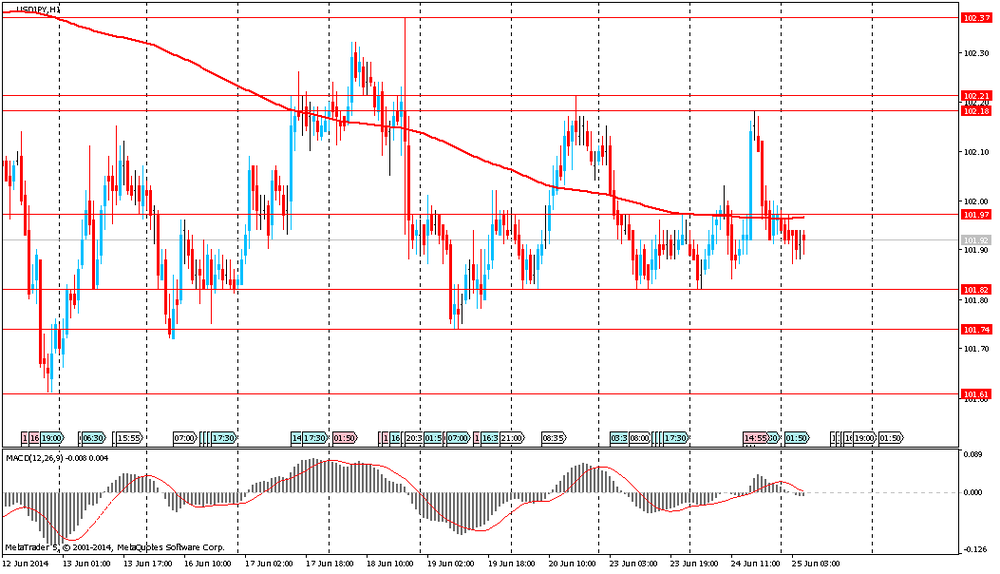Click the 23 Jun 19:00 time label
Viewport: 1000px width, 574px height.
694,564
